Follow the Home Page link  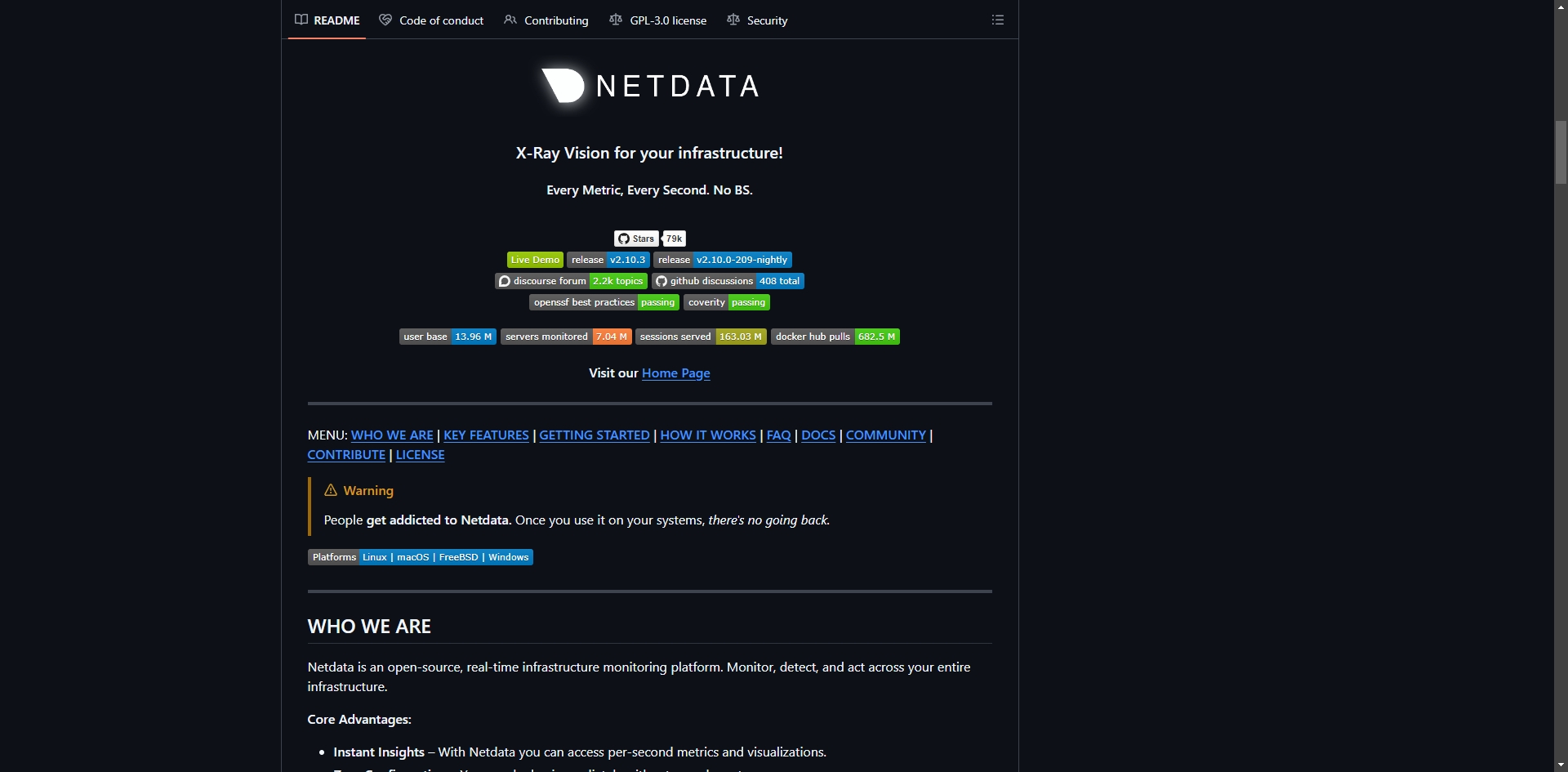pyautogui.click(x=676, y=373)
